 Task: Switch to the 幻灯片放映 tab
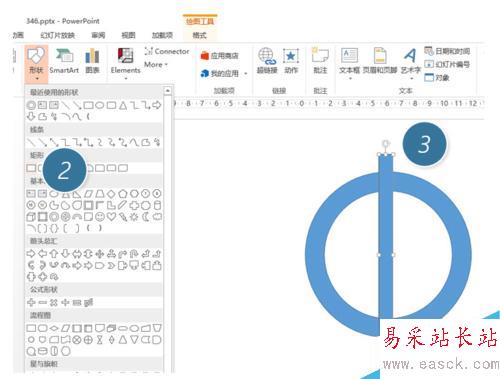pyautogui.click(x=57, y=35)
